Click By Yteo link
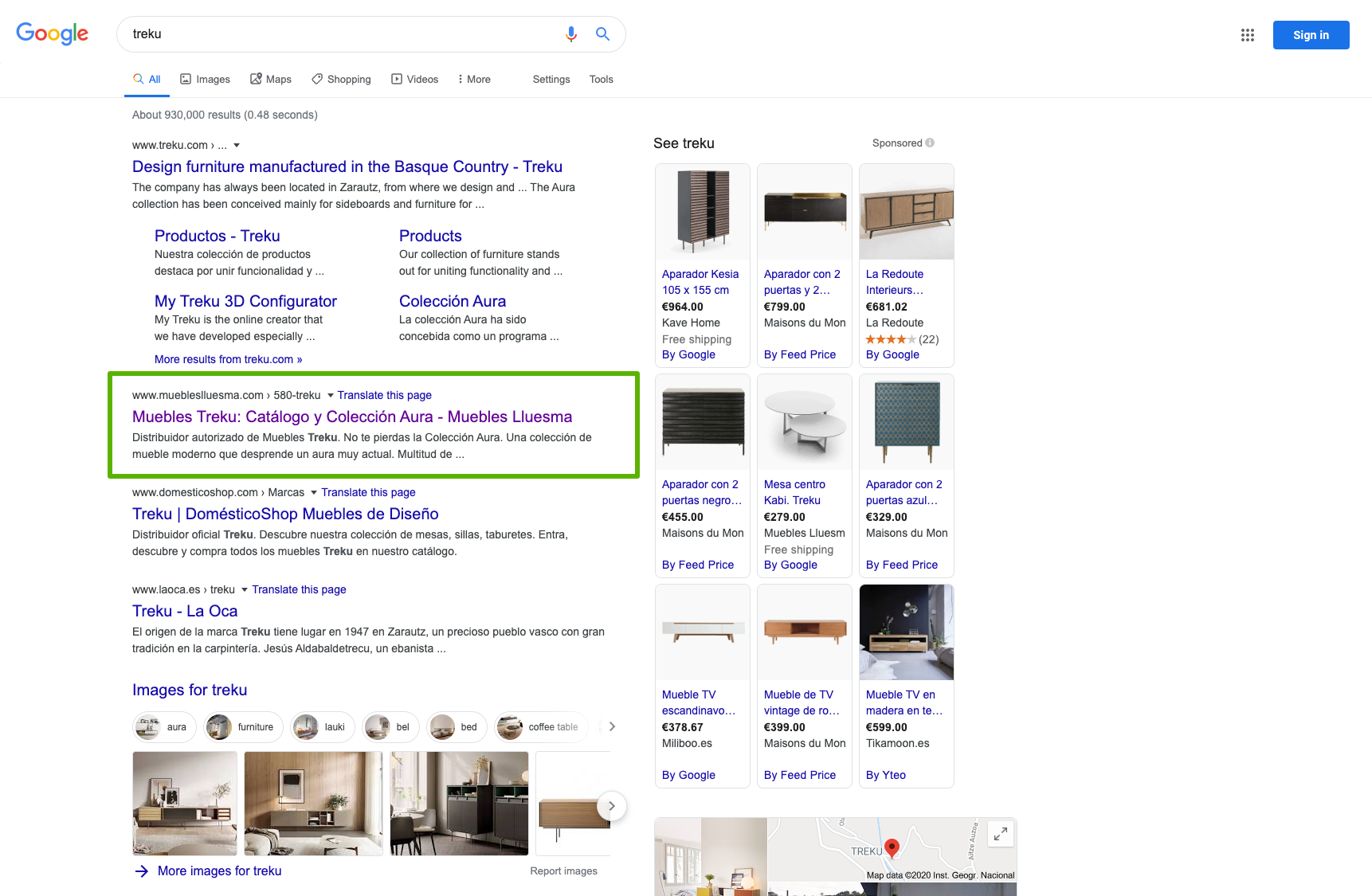 point(886,775)
